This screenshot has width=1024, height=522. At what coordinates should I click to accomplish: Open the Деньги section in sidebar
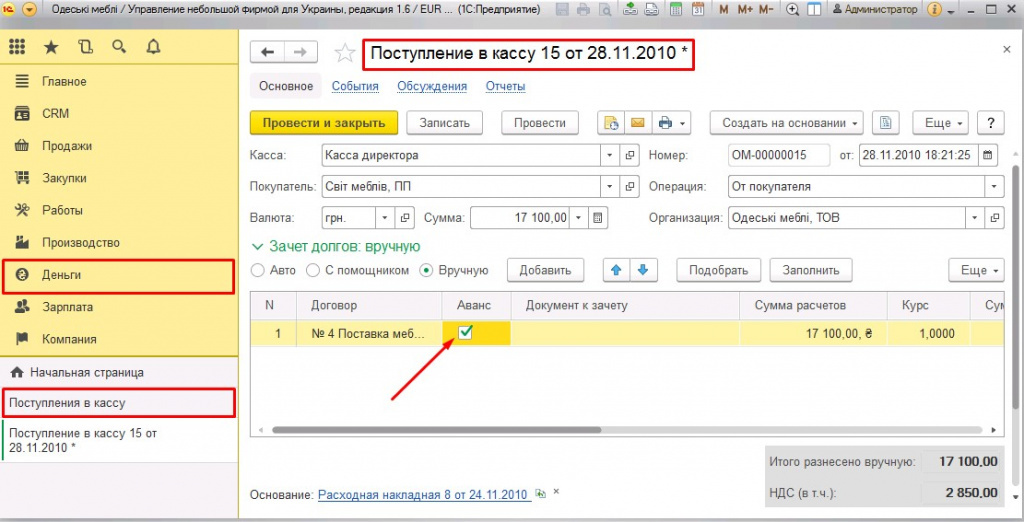(x=62, y=274)
